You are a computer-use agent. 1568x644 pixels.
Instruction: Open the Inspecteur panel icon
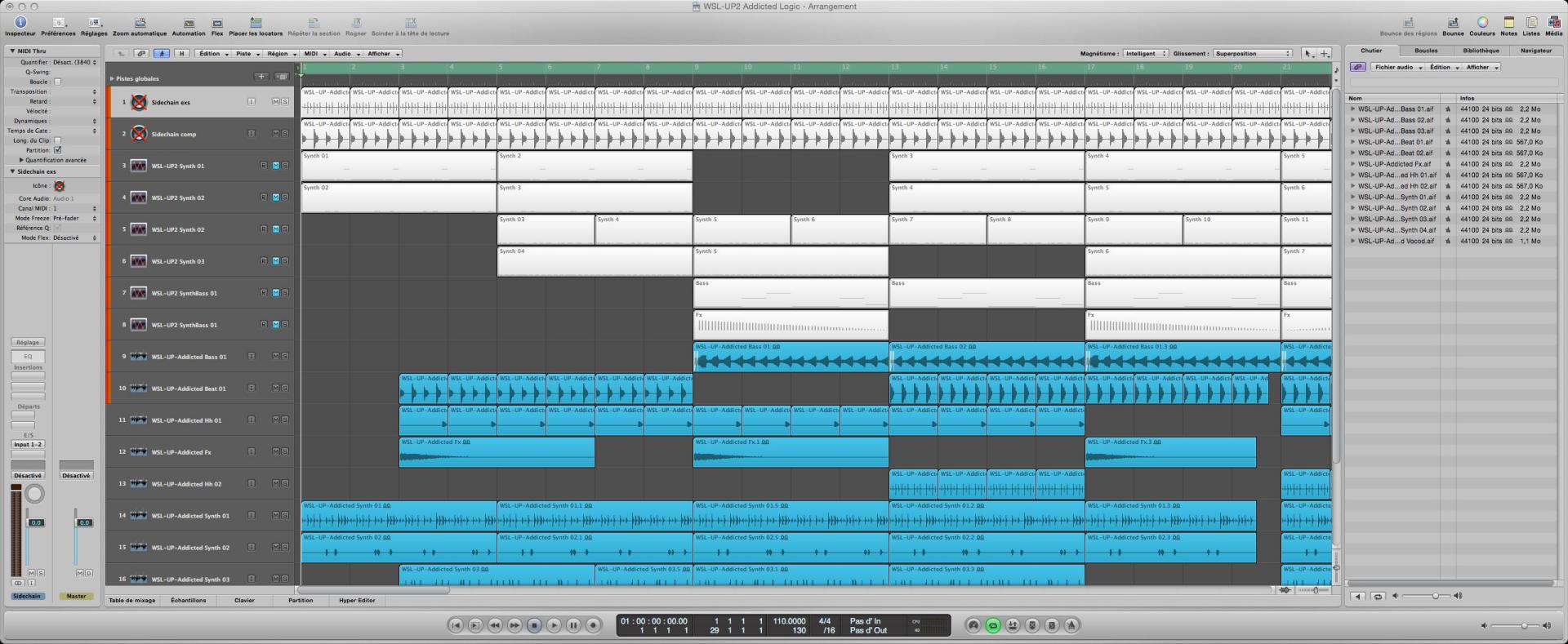click(20, 23)
